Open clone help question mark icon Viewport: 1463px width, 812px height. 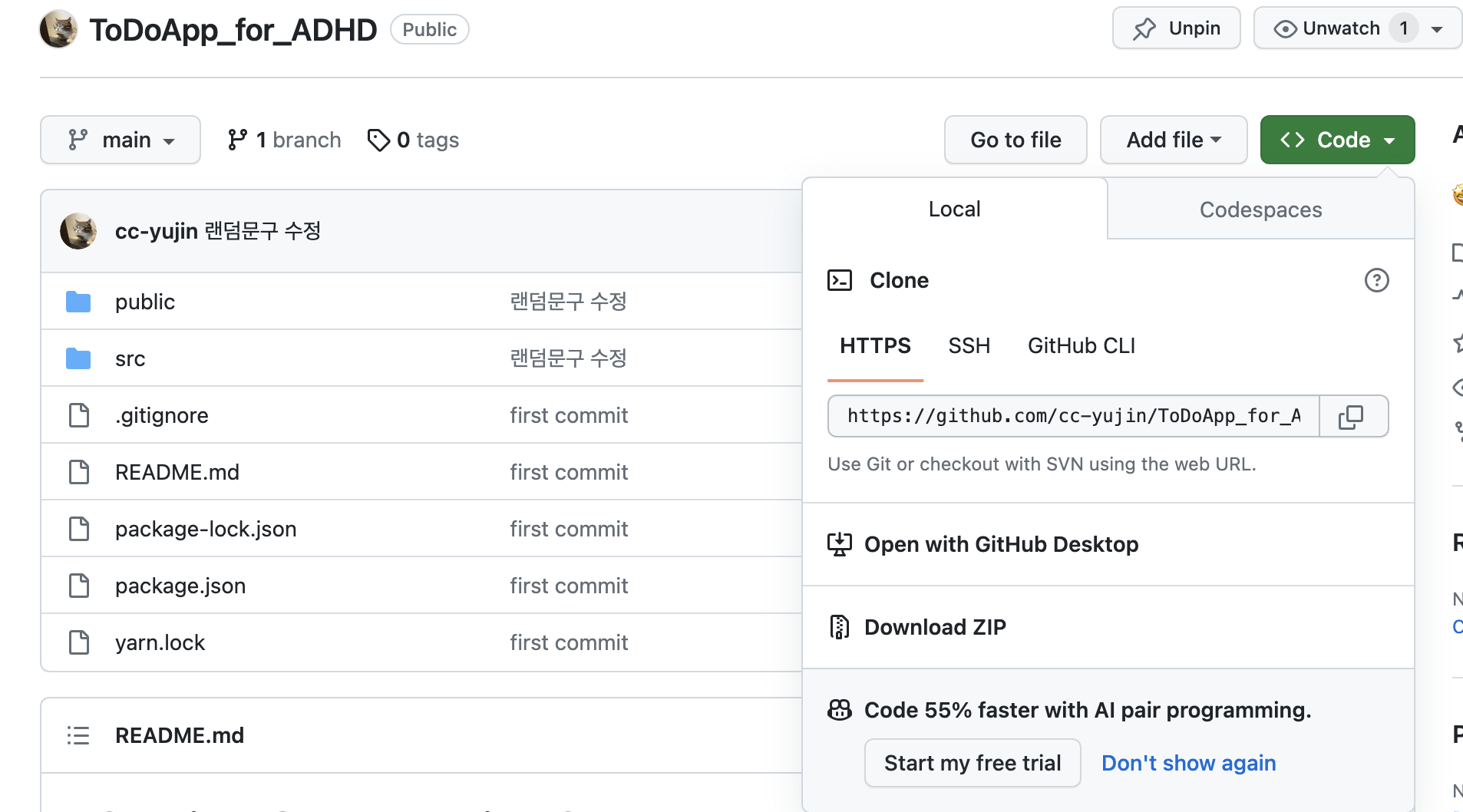pyautogui.click(x=1376, y=280)
